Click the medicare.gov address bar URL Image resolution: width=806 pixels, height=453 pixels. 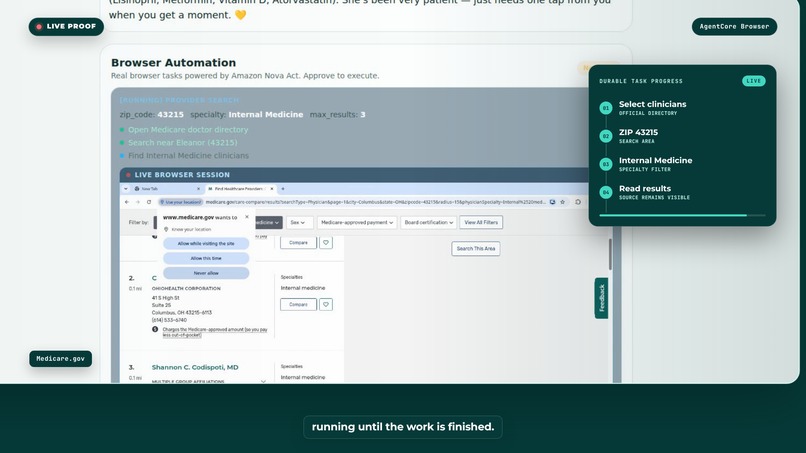(375, 202)
